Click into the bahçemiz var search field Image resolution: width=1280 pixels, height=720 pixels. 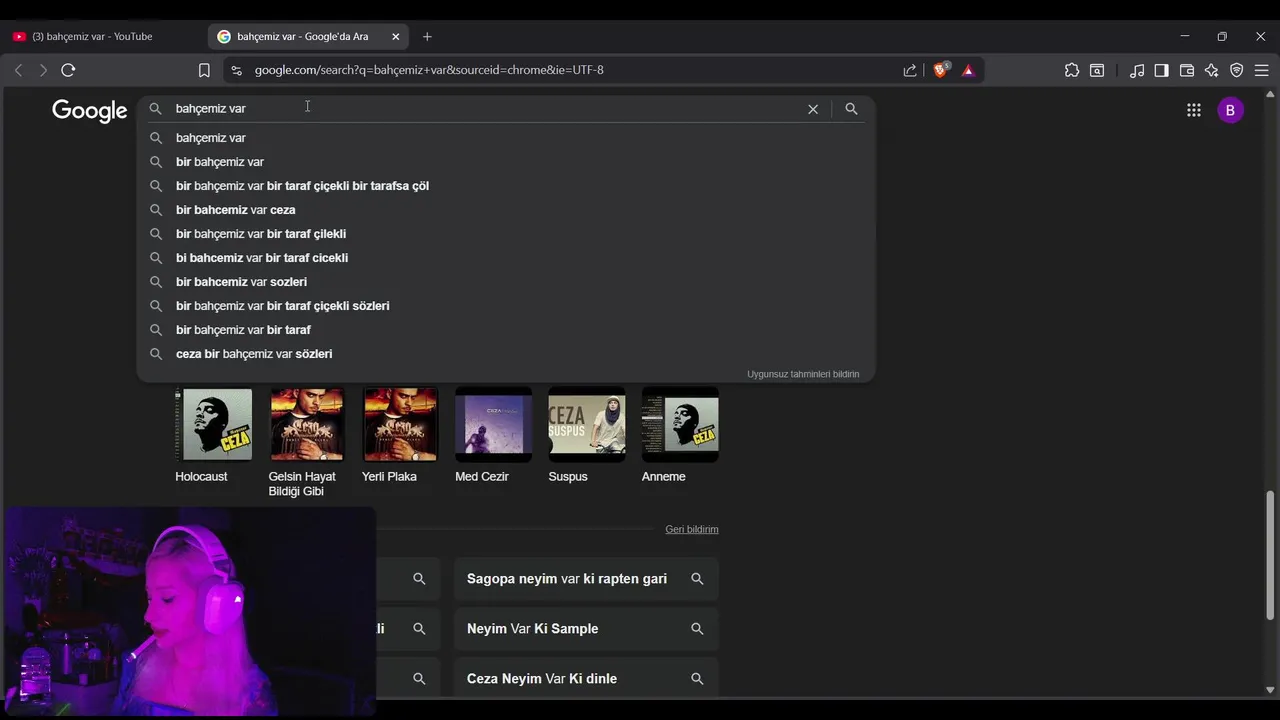coord(485,109)
